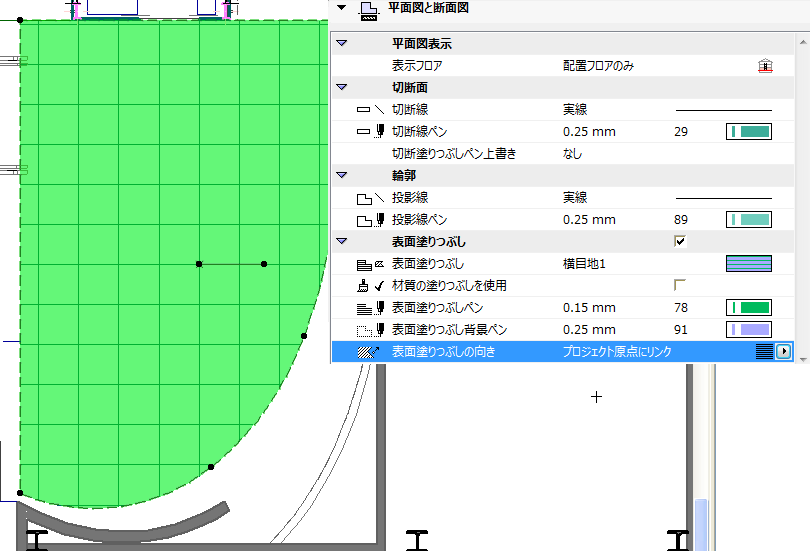Image resolution: width=810 pixels, height=551 pixels.
Task: Click the settings list scroll down arrow
Action: tap(803, 359)
